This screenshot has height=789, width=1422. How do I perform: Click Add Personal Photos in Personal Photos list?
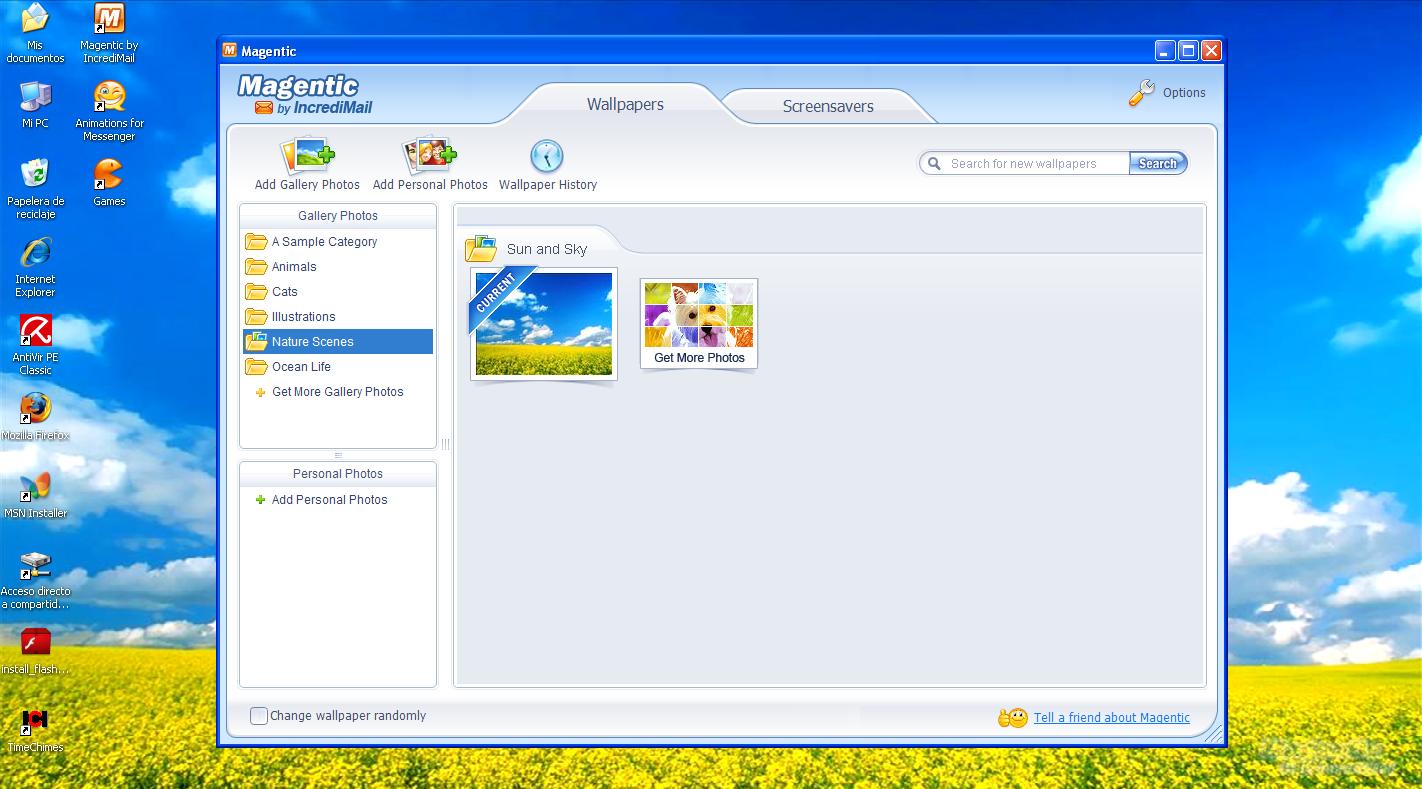329,499
